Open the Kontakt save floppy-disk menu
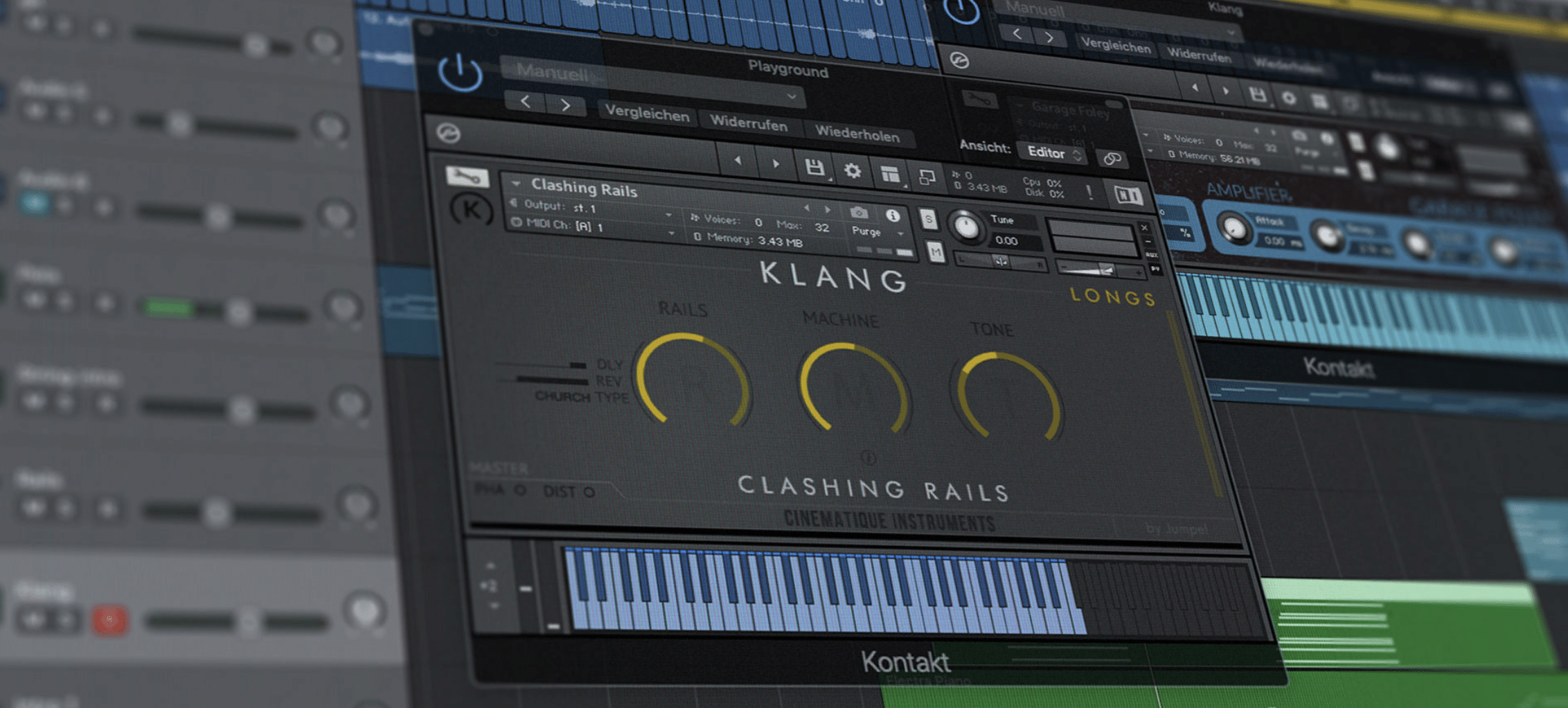This screenshot has width=1568, height=708. (814, 167)
